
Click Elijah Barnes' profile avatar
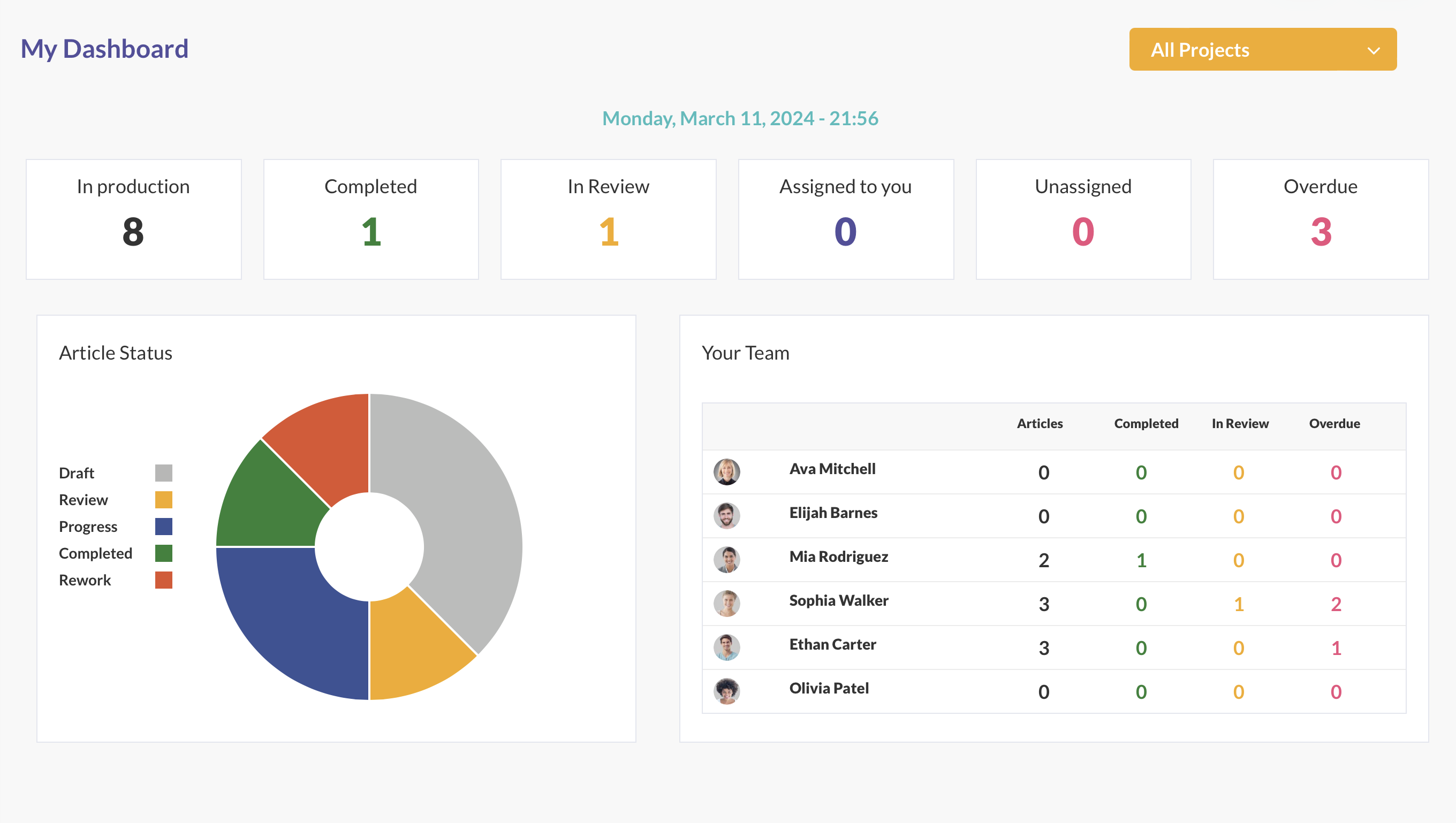[726, 515]
